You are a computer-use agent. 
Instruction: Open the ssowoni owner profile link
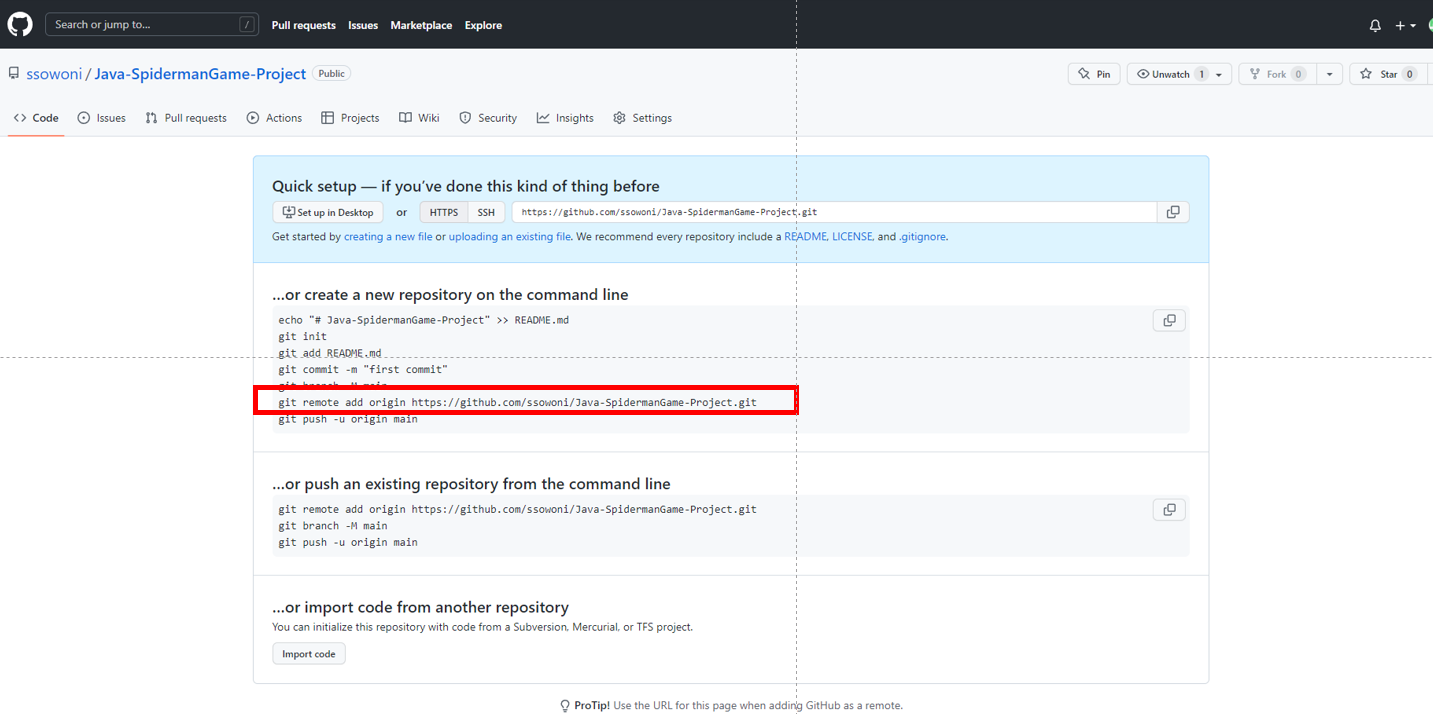(54, 74)
